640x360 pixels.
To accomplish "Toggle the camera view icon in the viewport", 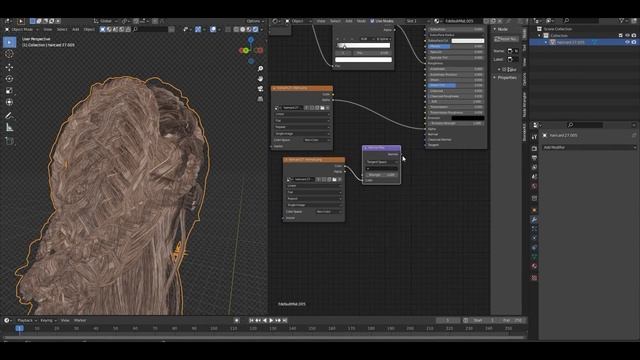I will click(x=260, y=89).
